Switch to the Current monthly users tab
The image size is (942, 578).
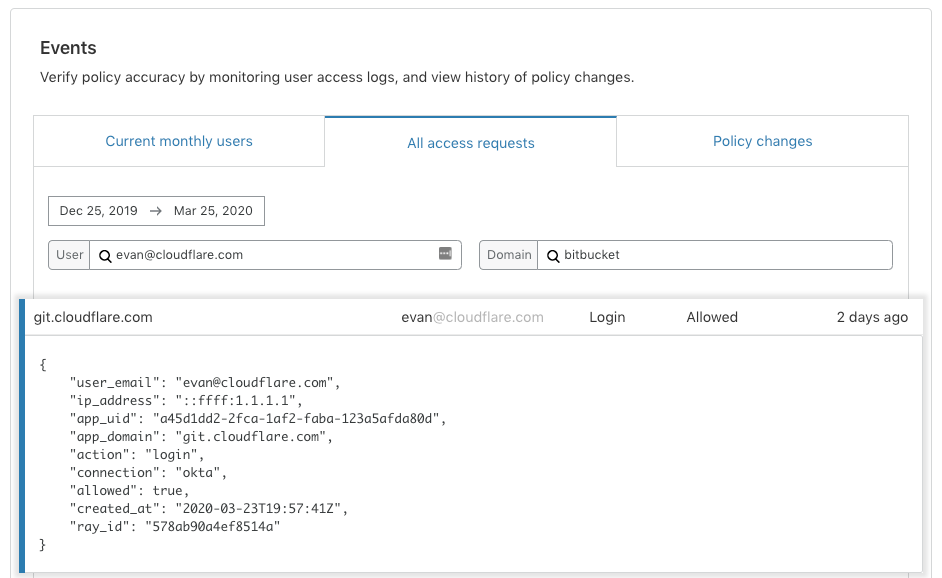pos(179,141)
